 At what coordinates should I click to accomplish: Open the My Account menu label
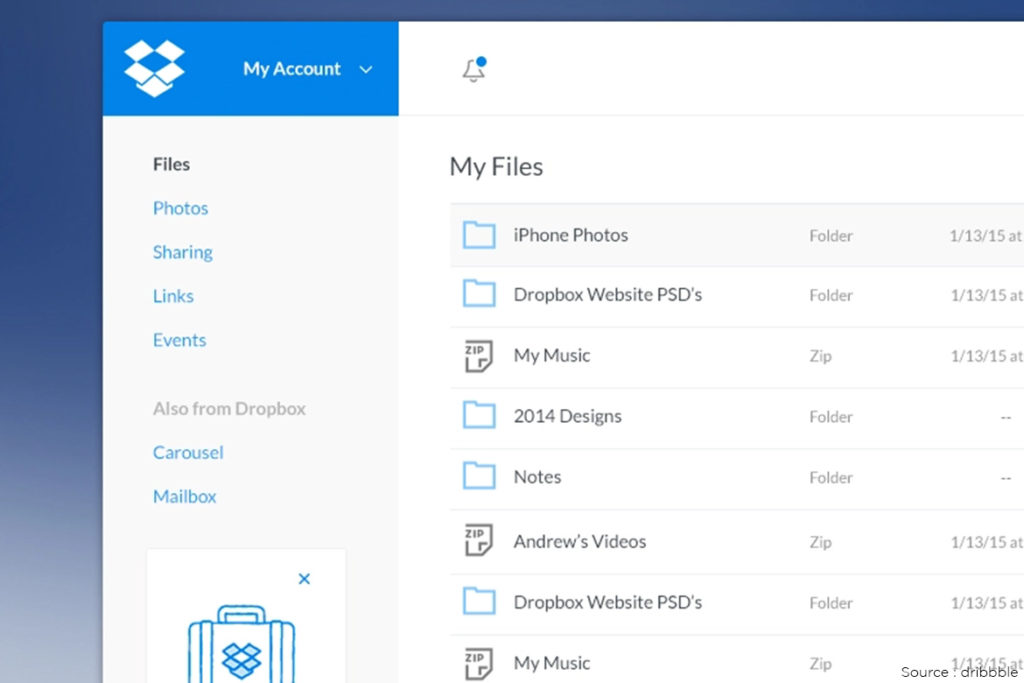click(292, 69)
